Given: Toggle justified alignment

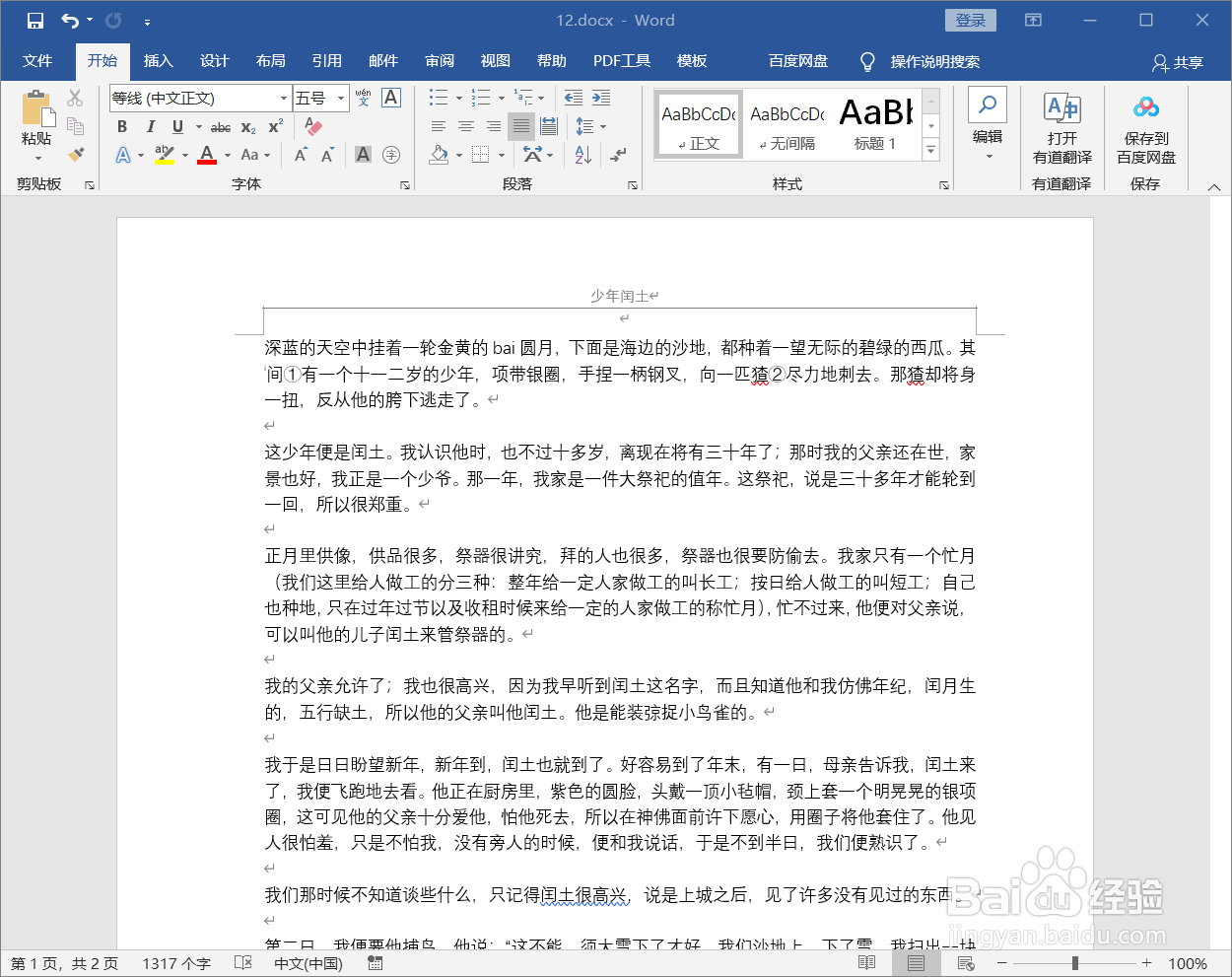Looking at the screenshot, I should (521, 126).
